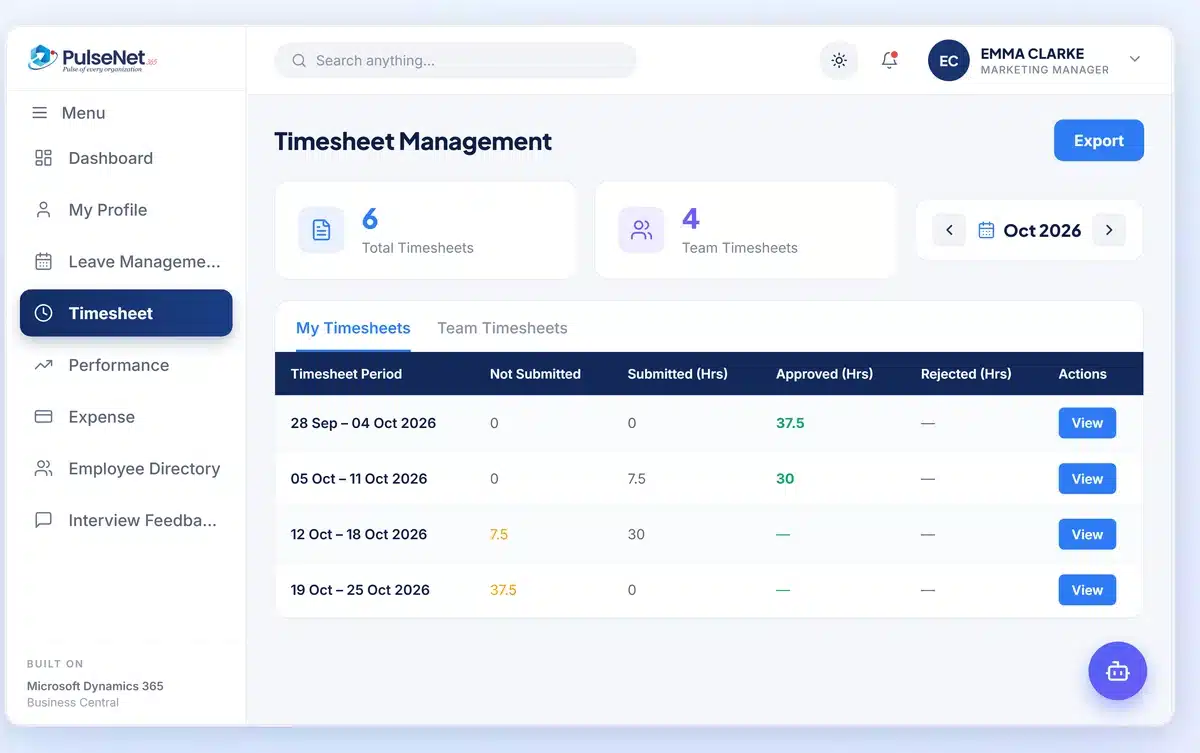1200x753 pixels.
Task: Open Leave Management calendar item
Action: tap(126, 262)
